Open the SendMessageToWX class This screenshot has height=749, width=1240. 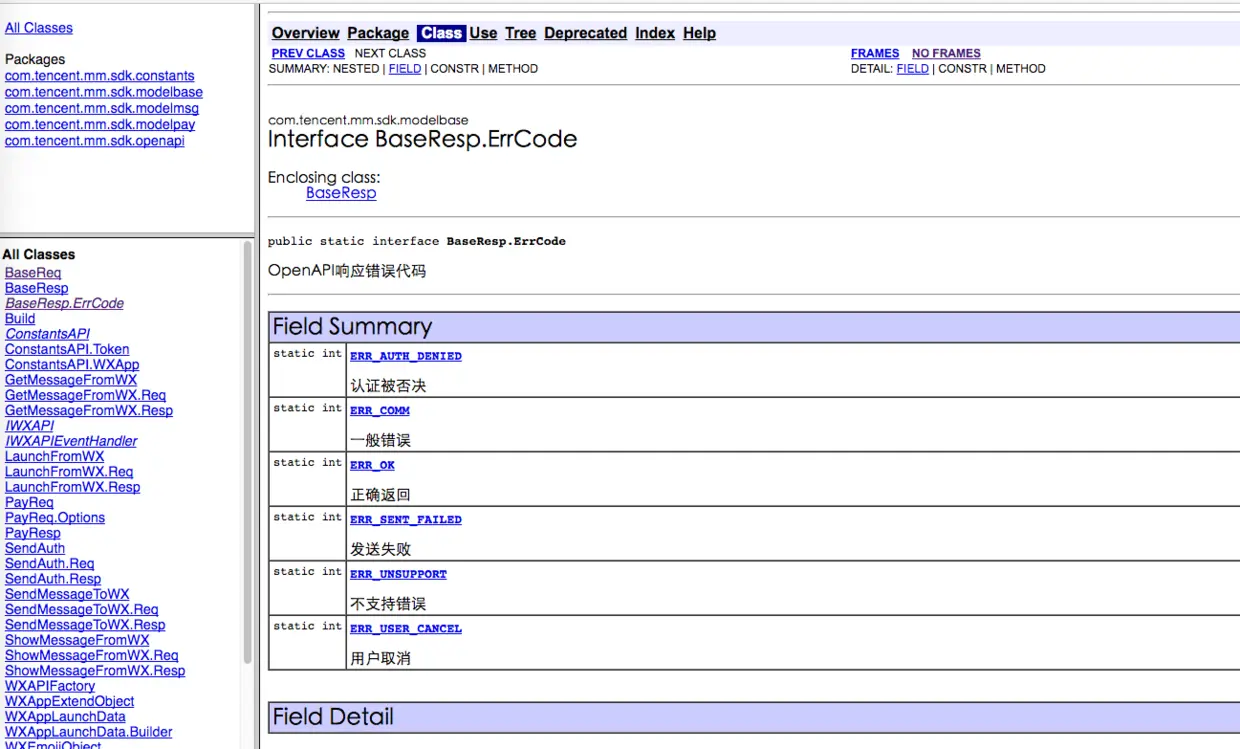(x=67, y=595)
